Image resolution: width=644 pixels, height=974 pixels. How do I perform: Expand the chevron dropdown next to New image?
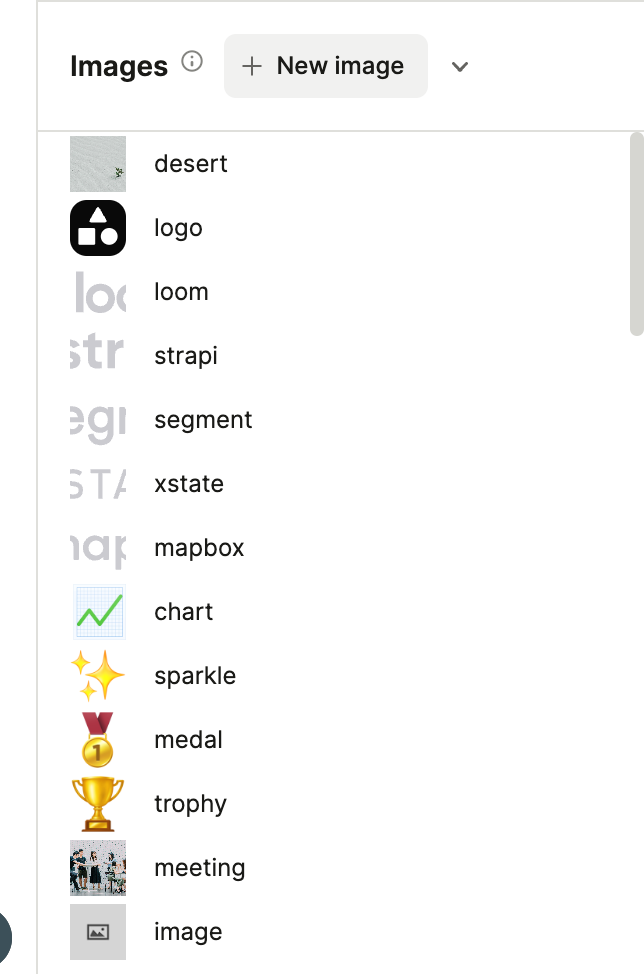click(460, 67)
